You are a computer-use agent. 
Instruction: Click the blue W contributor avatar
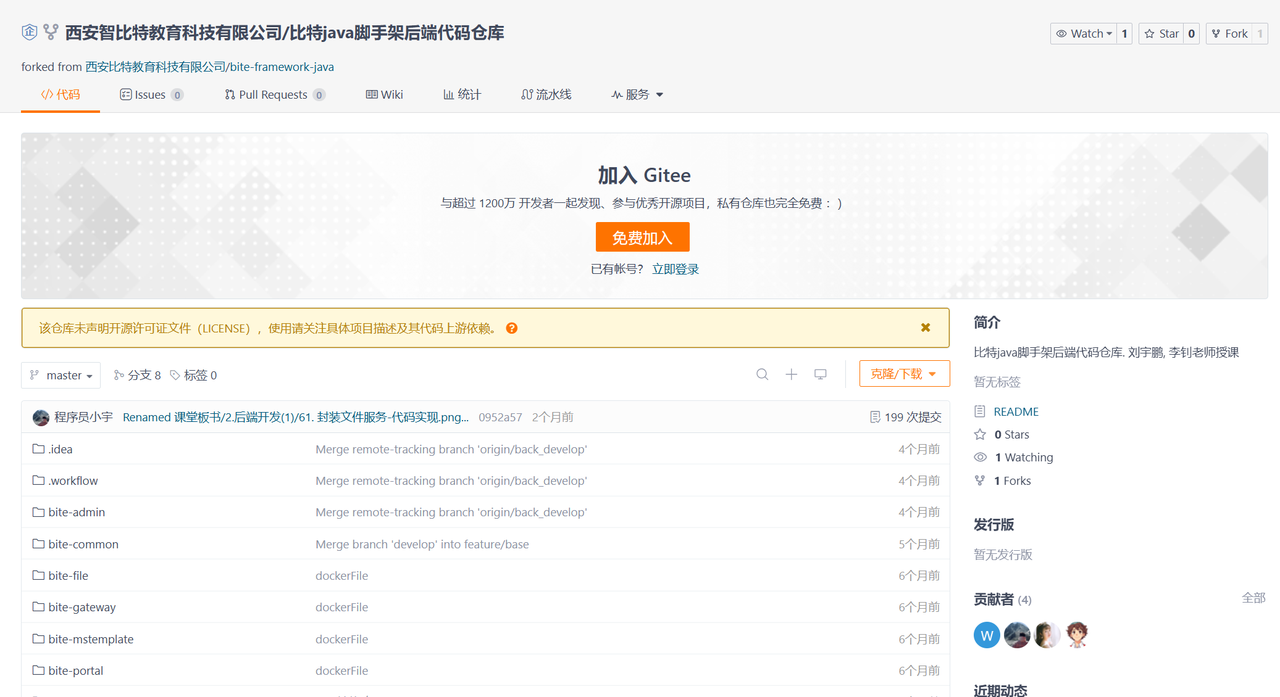pos(987,635)
